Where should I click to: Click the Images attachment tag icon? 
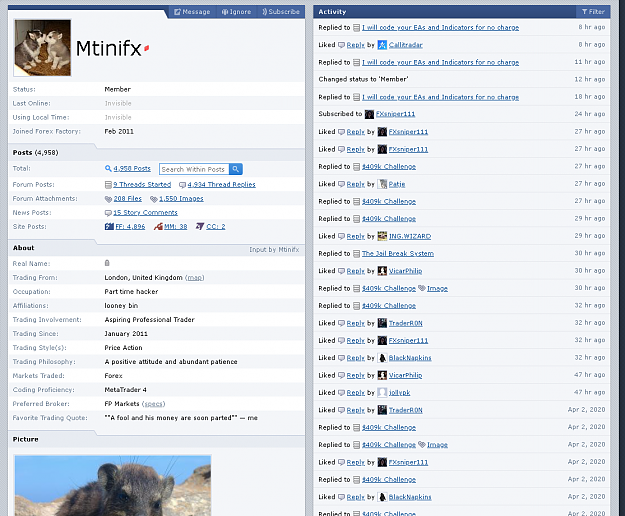point(153,199)
